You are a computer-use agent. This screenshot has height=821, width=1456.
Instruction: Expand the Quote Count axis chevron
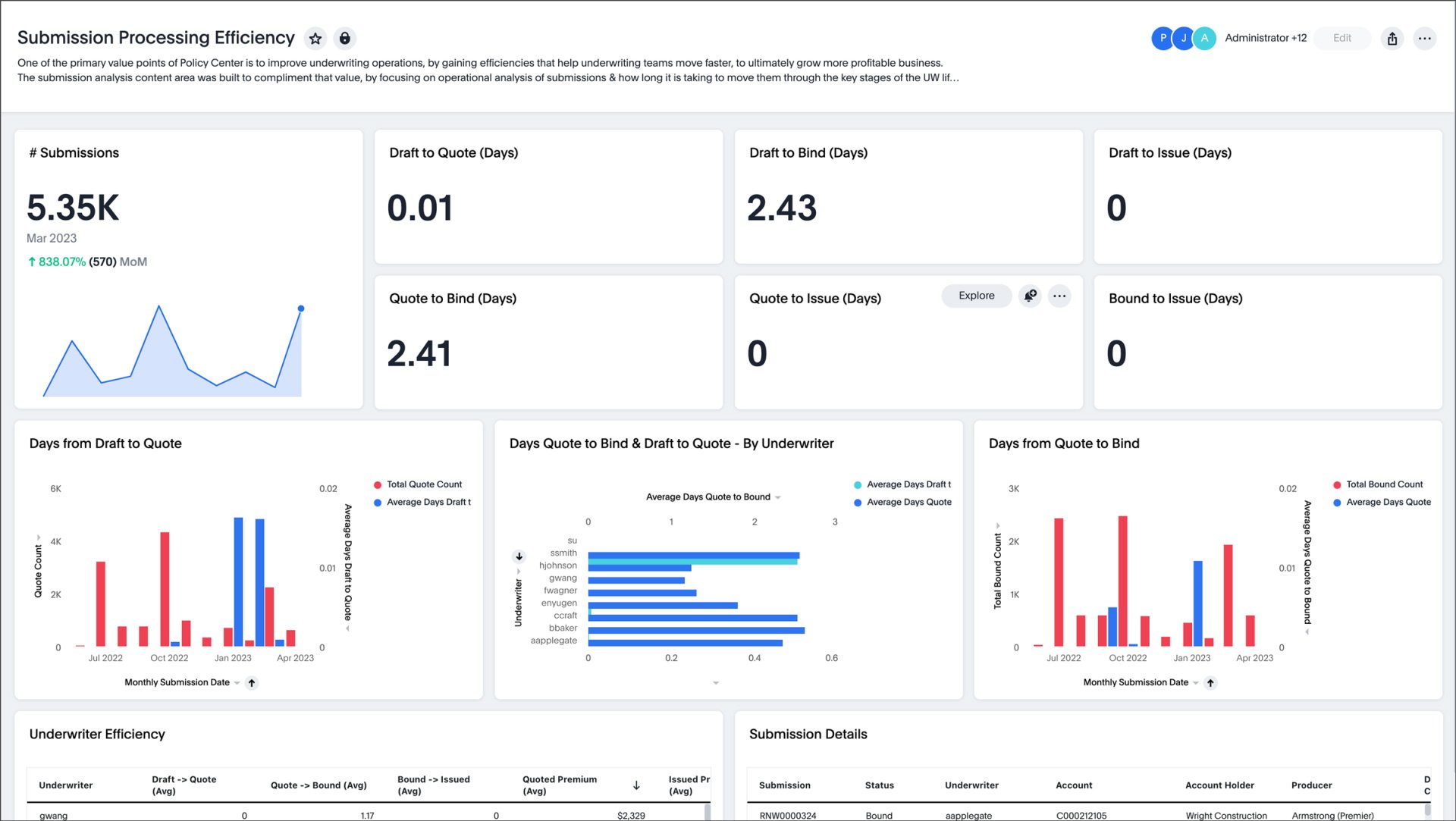pyautogui.click(x=39, y=537)
